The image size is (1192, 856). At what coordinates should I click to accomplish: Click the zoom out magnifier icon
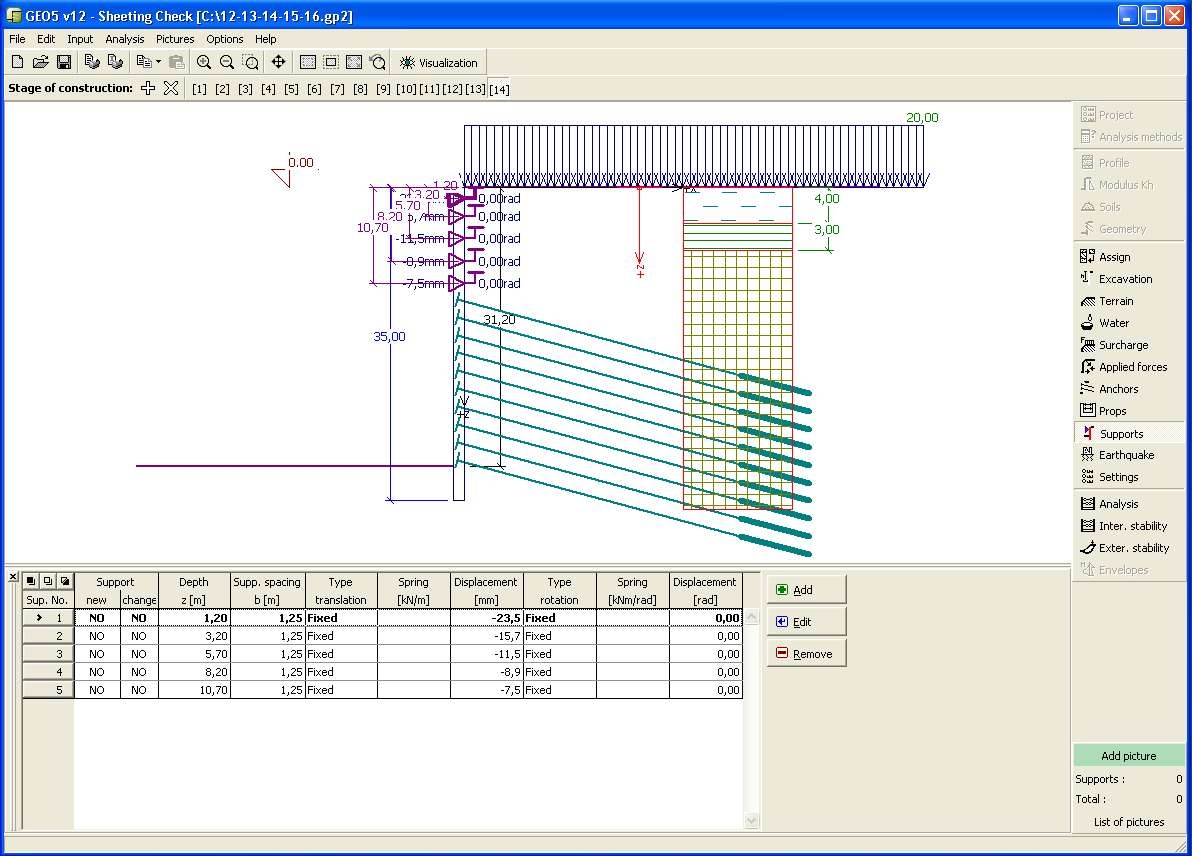point(227,62)
